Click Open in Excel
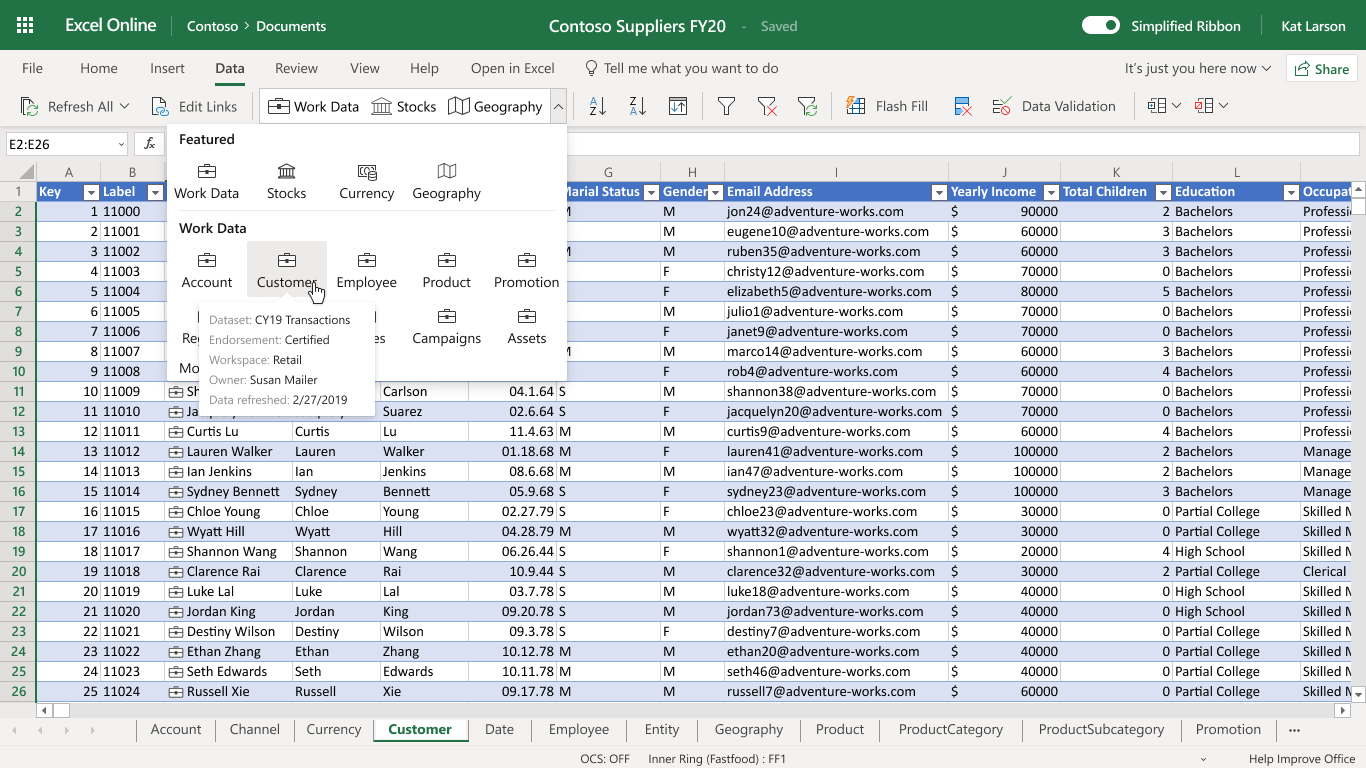1366x768 pixels. pos(513,68)
